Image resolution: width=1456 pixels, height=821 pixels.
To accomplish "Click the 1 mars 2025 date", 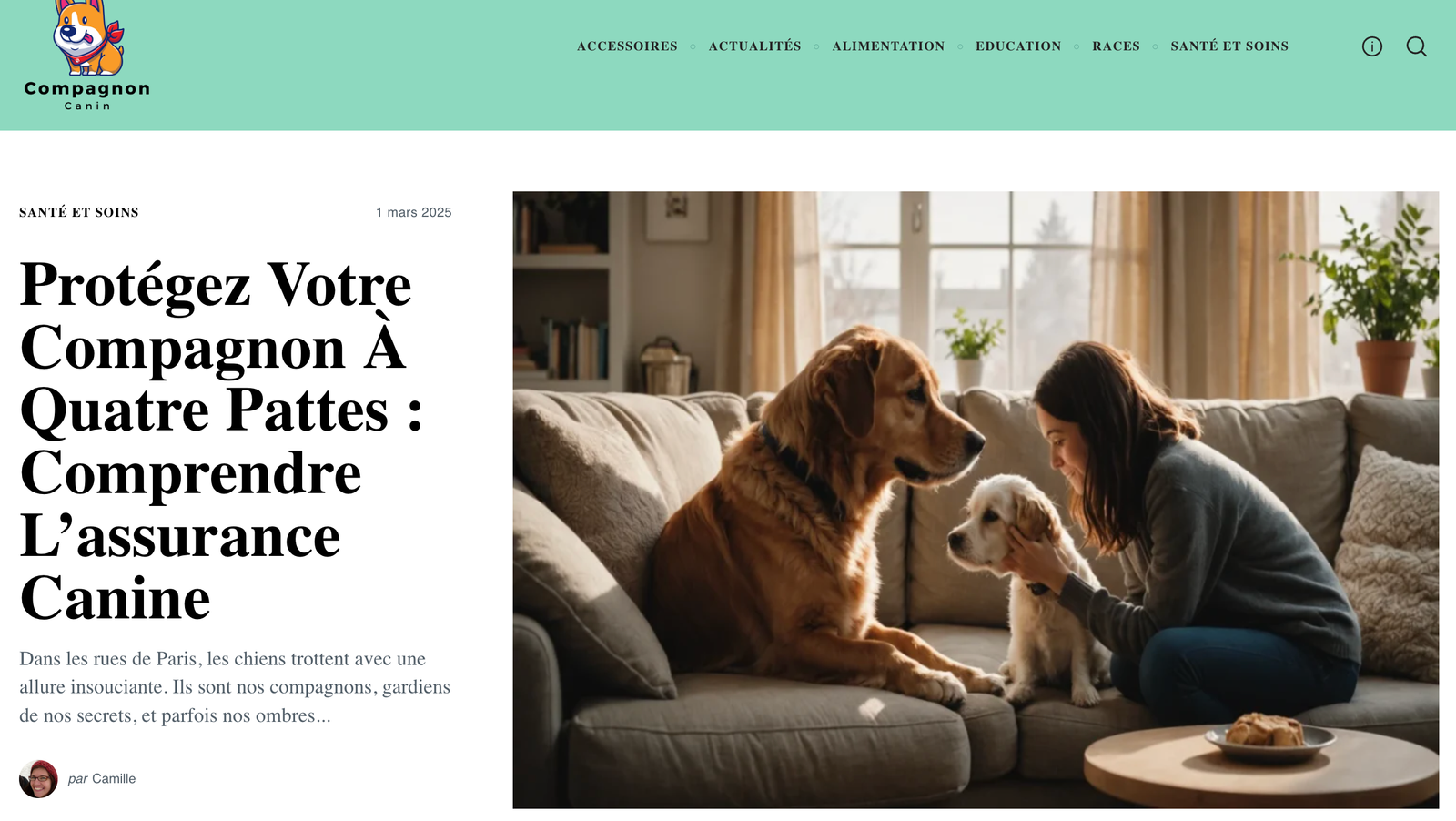I will click(413, 212).
